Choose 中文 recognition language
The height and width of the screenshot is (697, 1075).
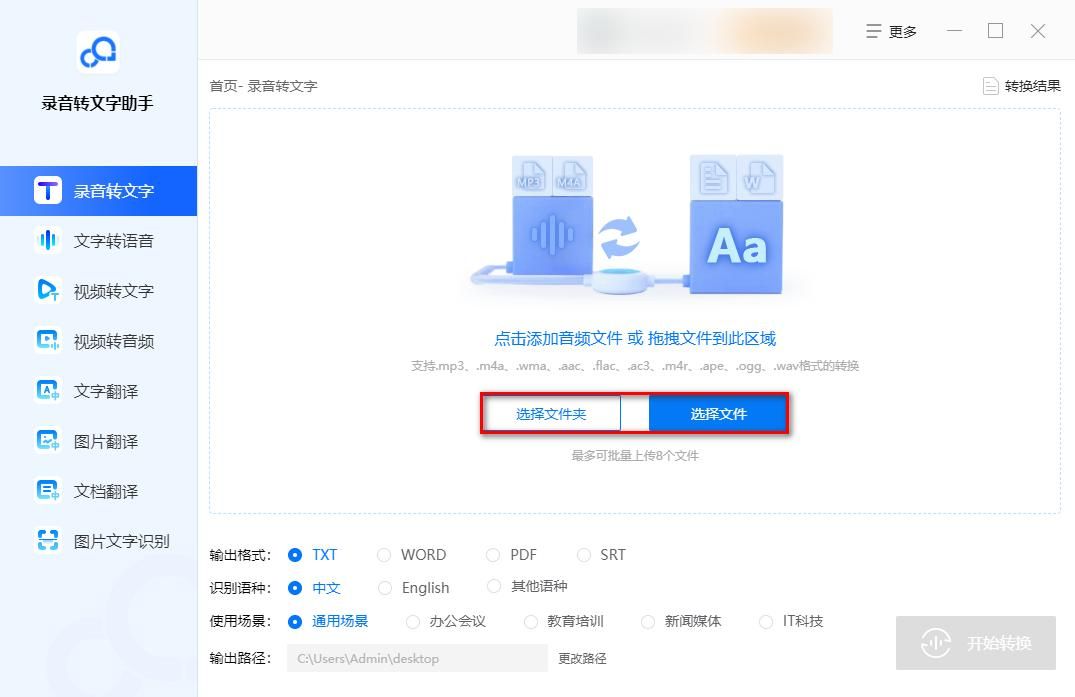pos(295,588)
